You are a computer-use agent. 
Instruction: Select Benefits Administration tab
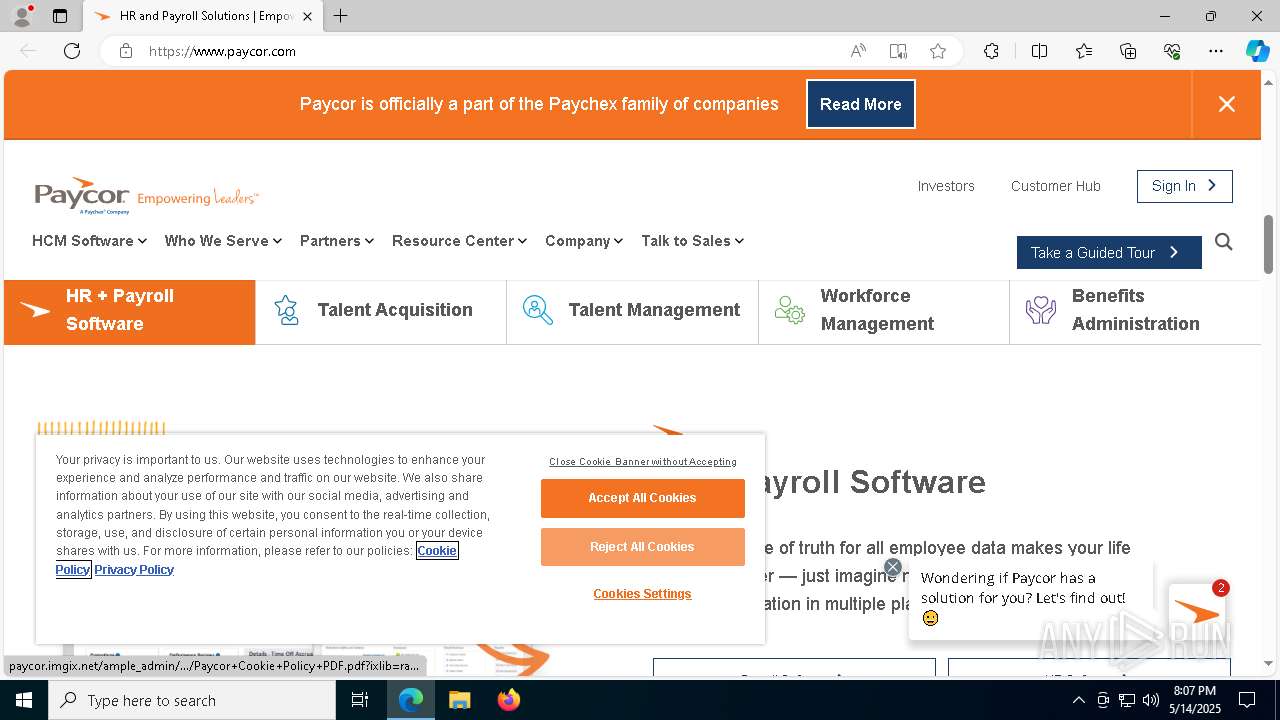tap(1135, 312)
